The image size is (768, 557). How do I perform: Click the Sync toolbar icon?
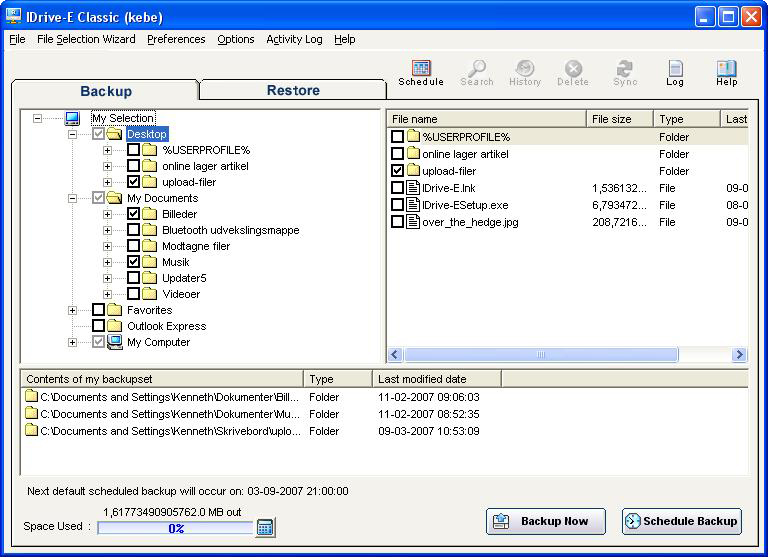click(625, 70)
